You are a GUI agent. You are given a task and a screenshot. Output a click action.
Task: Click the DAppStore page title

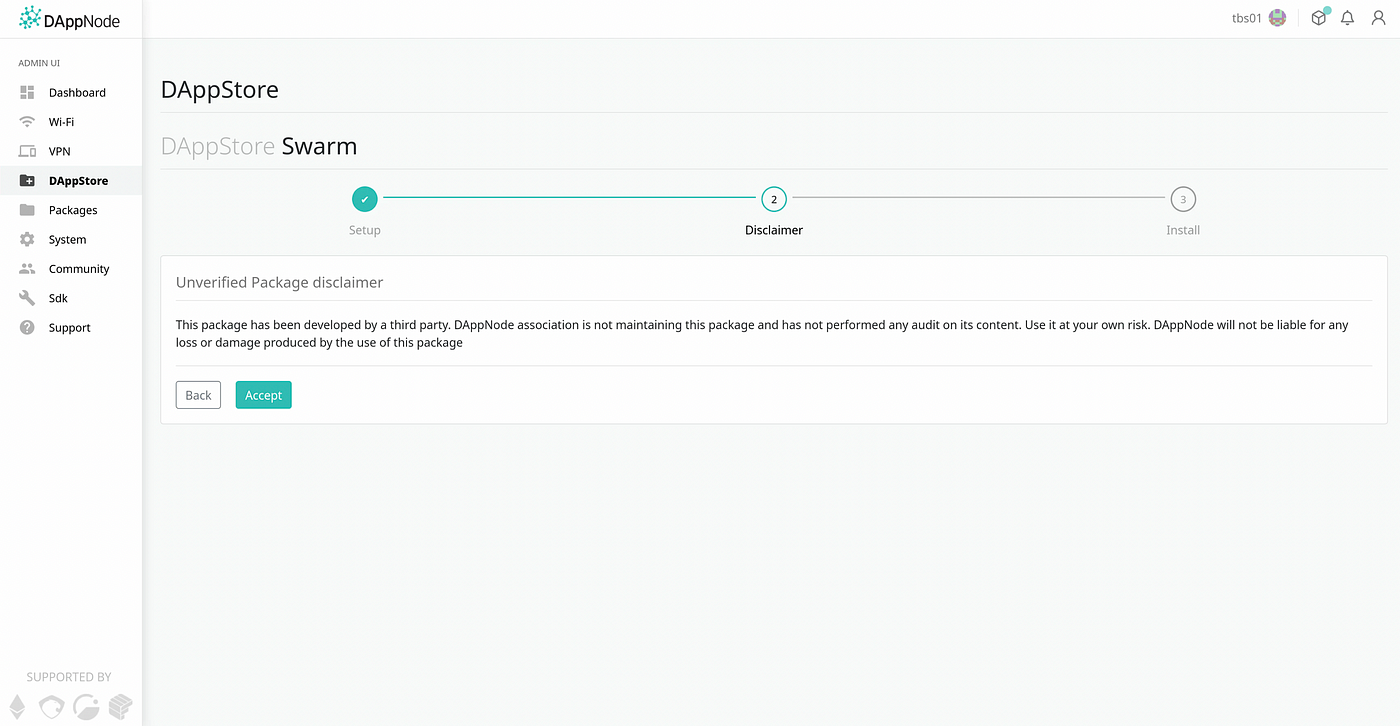(220, 90)
